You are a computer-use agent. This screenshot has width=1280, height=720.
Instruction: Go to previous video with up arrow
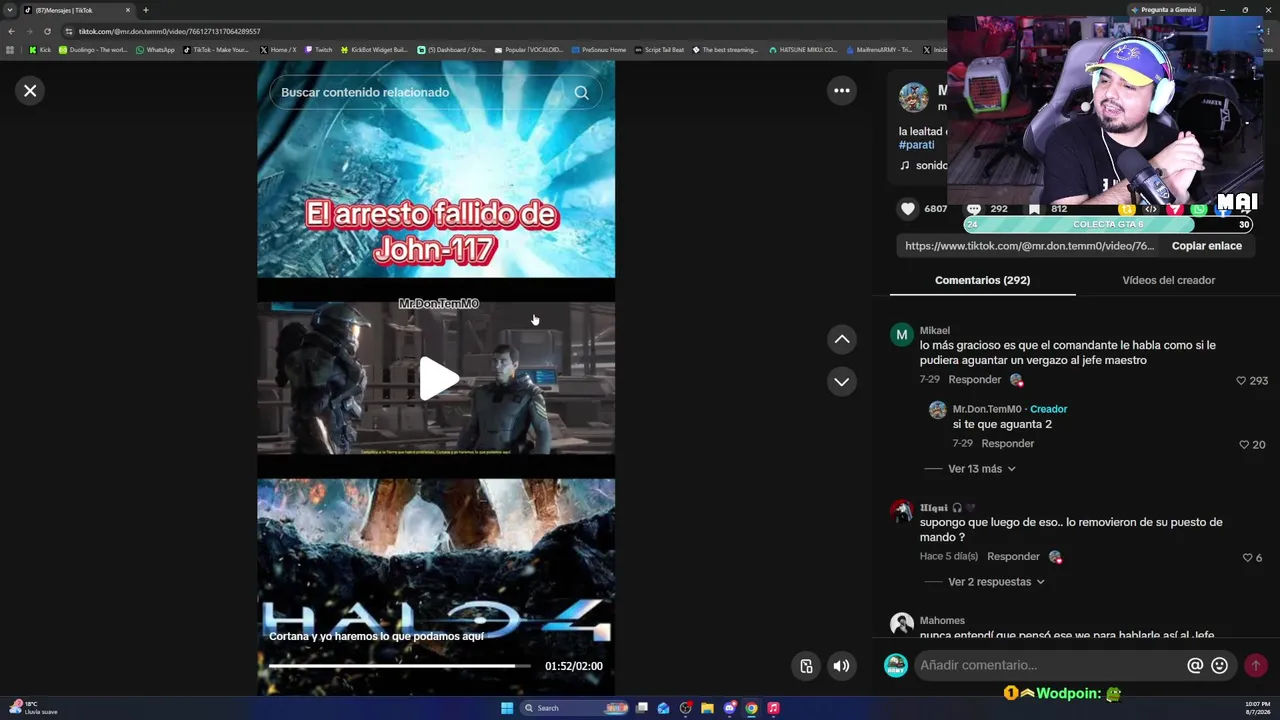(842, 340)
